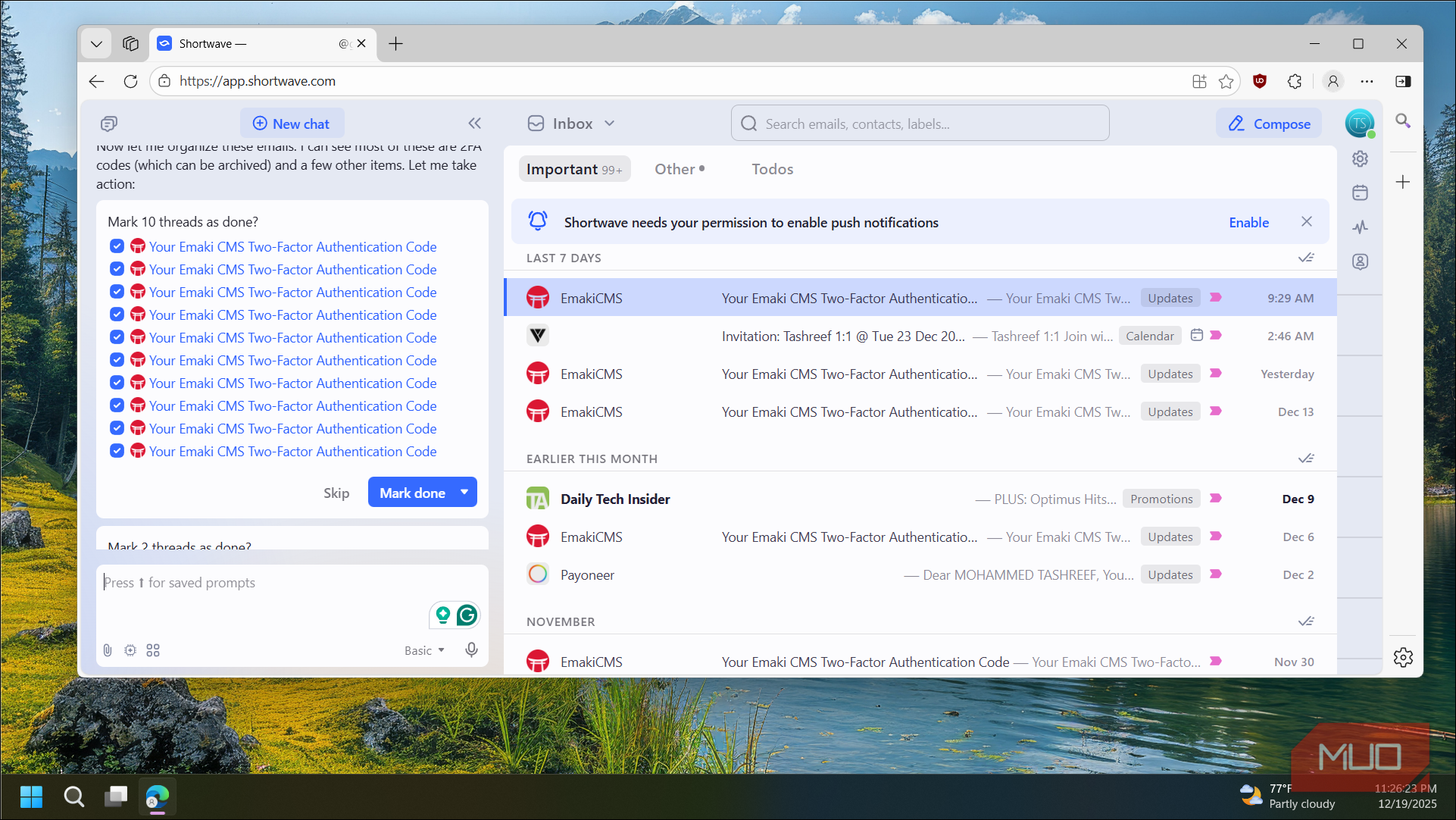Viewport: 1456px width, 820px height.
Task: Open the contacts icon in Shortwave sidebar
Action: point(1360,261)
